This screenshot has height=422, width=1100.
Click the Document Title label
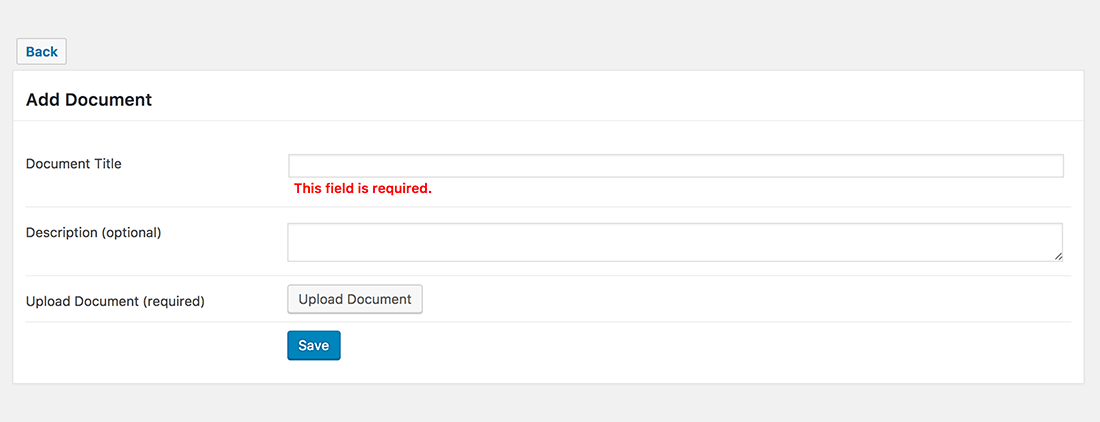tap(74, 163)
